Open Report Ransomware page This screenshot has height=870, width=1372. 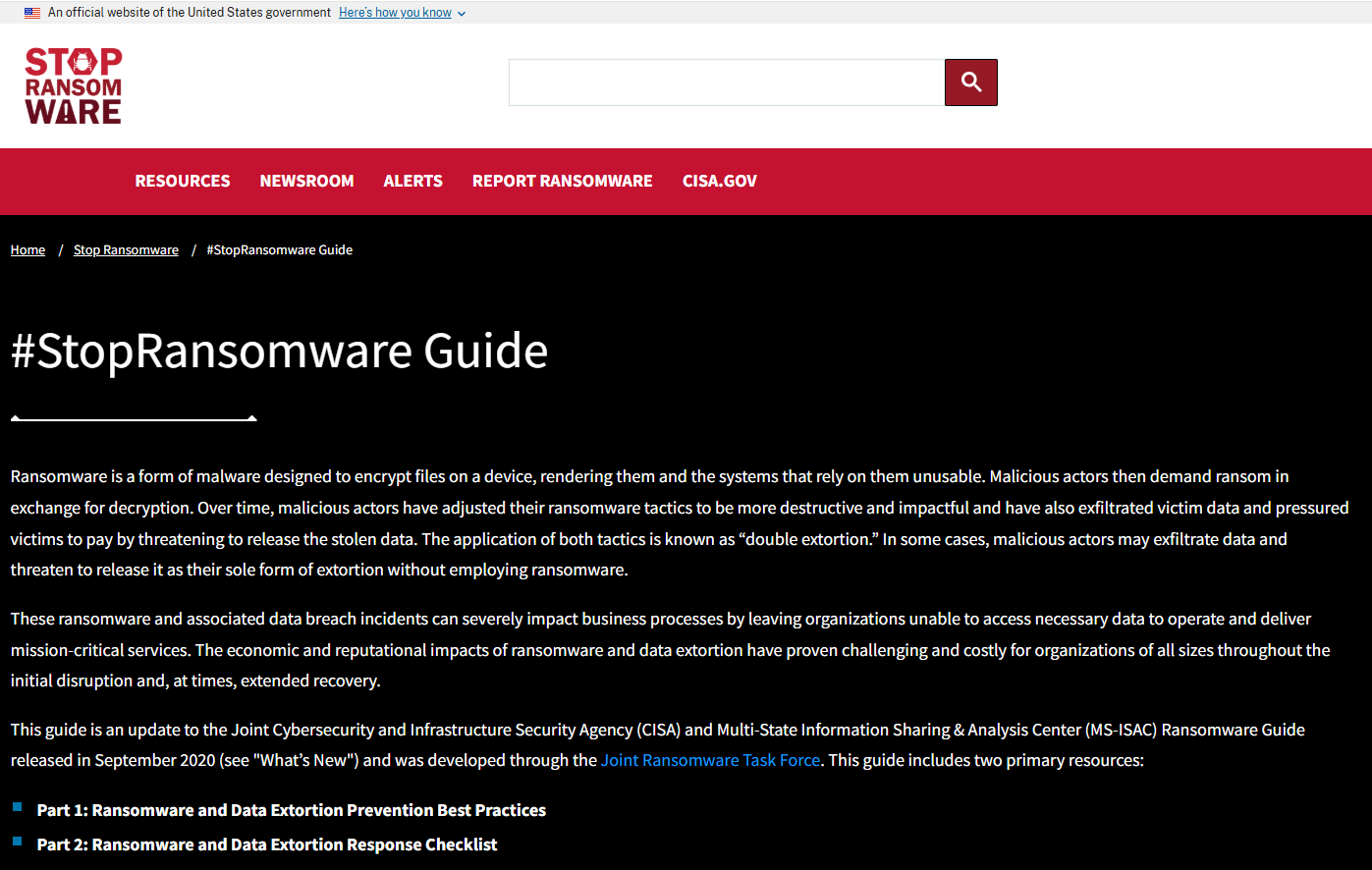click(562, 181)
